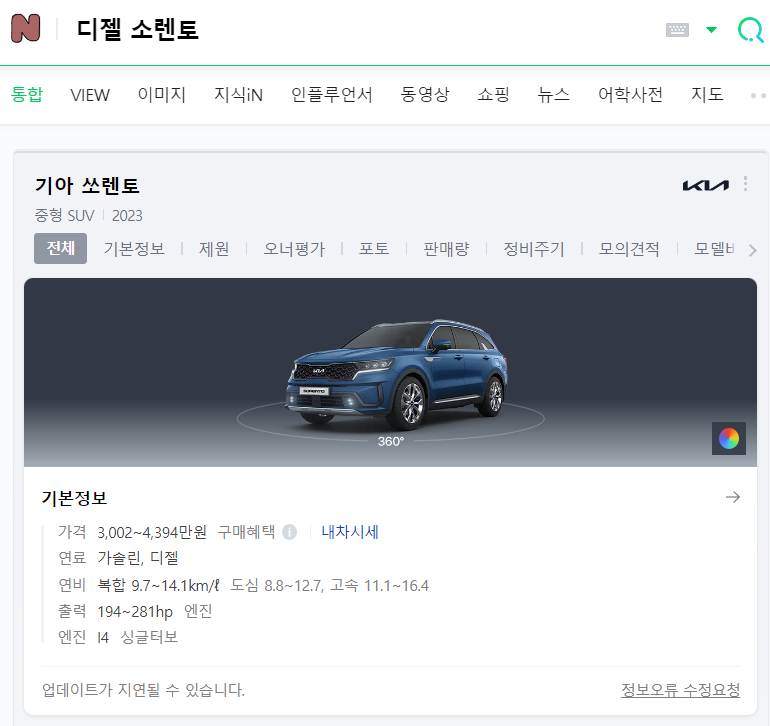View the 판매량 sub-tab

pyautogui.click(x=446, y=249)
